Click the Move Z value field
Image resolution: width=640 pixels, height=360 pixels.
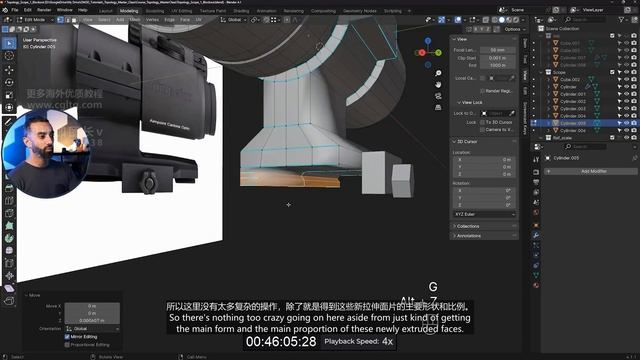coord(92,321)
